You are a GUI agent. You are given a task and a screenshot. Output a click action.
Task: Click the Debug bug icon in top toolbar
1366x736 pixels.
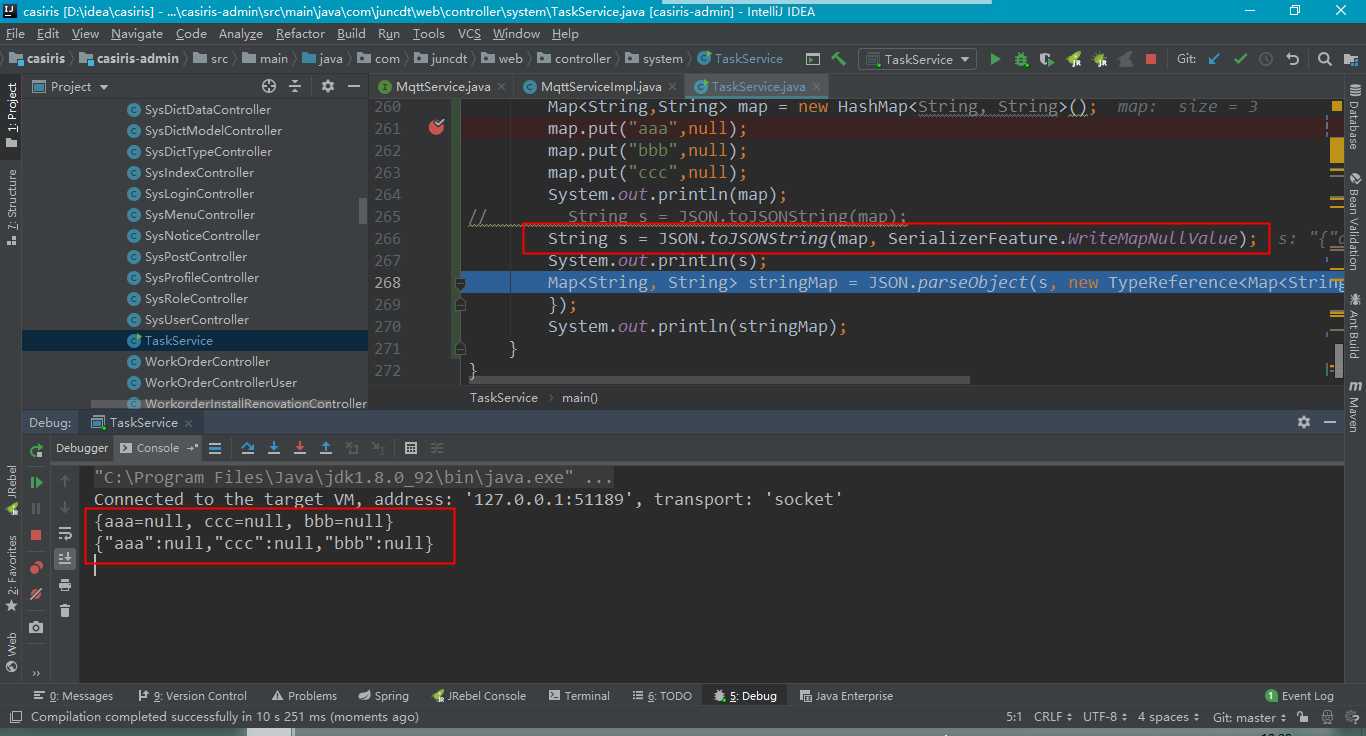1021,59
